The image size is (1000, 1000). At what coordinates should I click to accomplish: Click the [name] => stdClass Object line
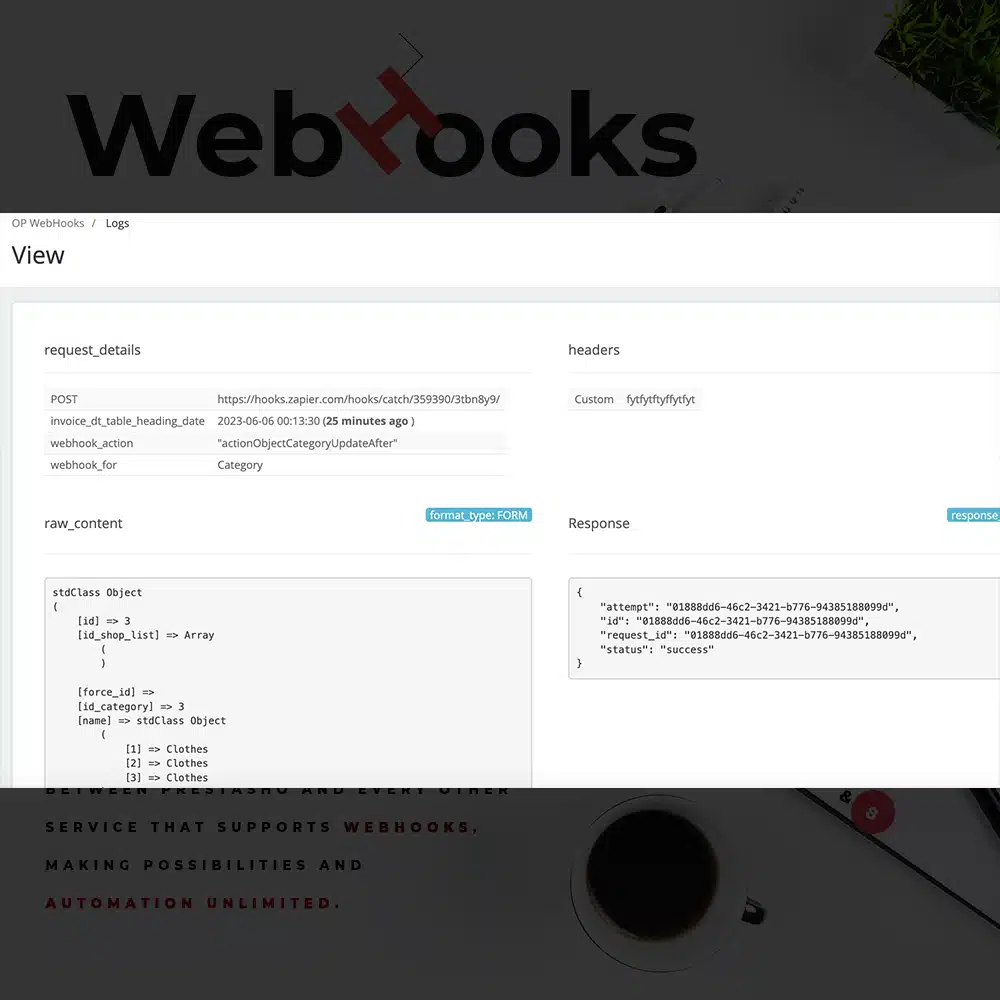coord(152,721)
